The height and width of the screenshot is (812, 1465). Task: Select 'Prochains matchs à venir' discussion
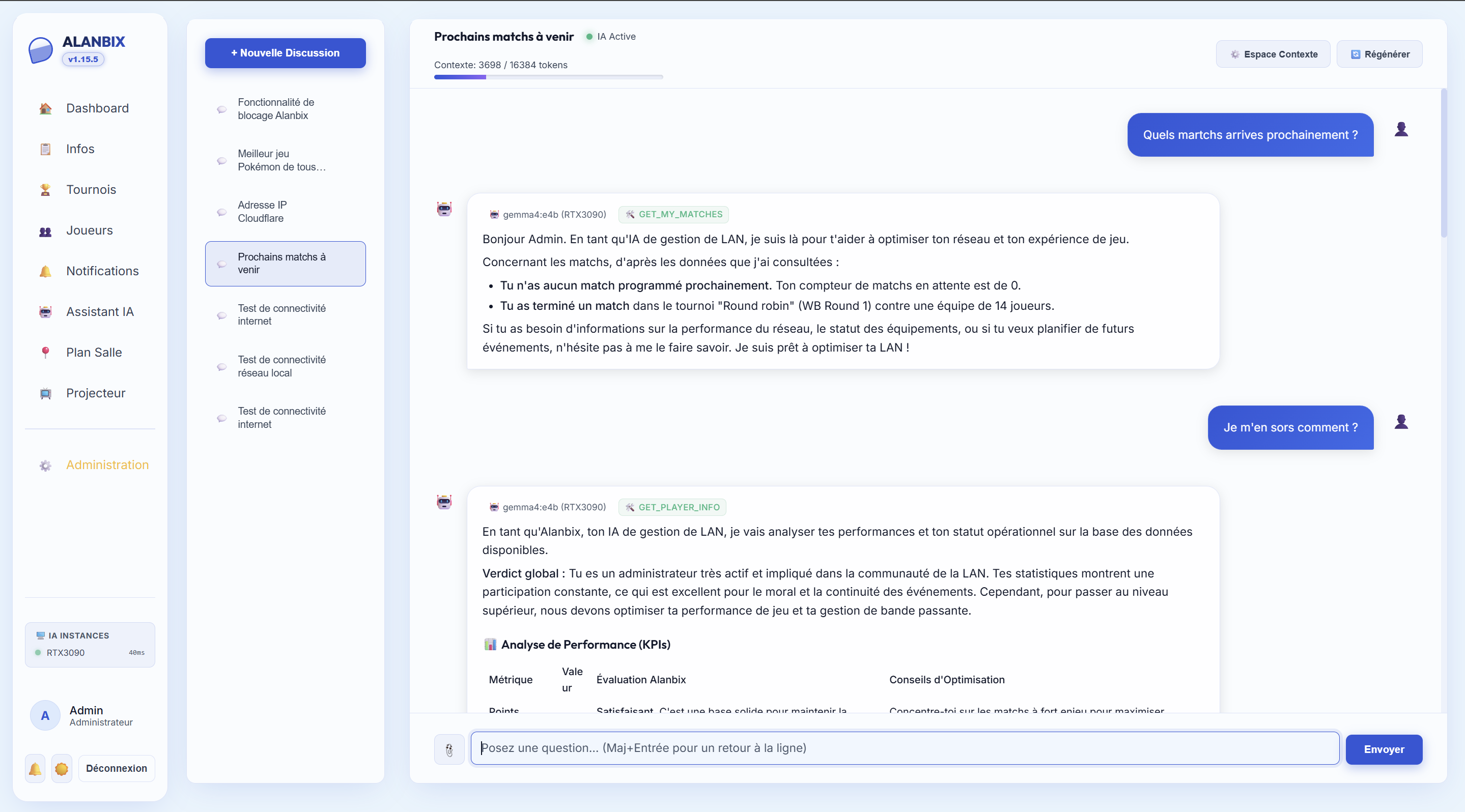point(285,264)
